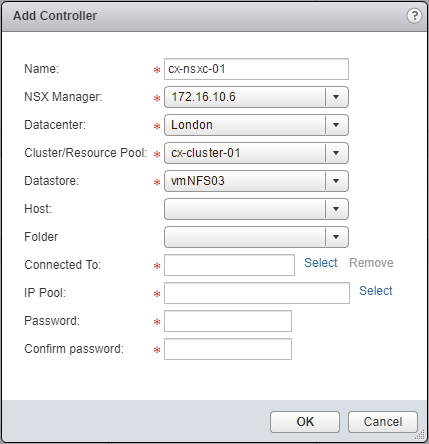Focus the Password field

228,321
